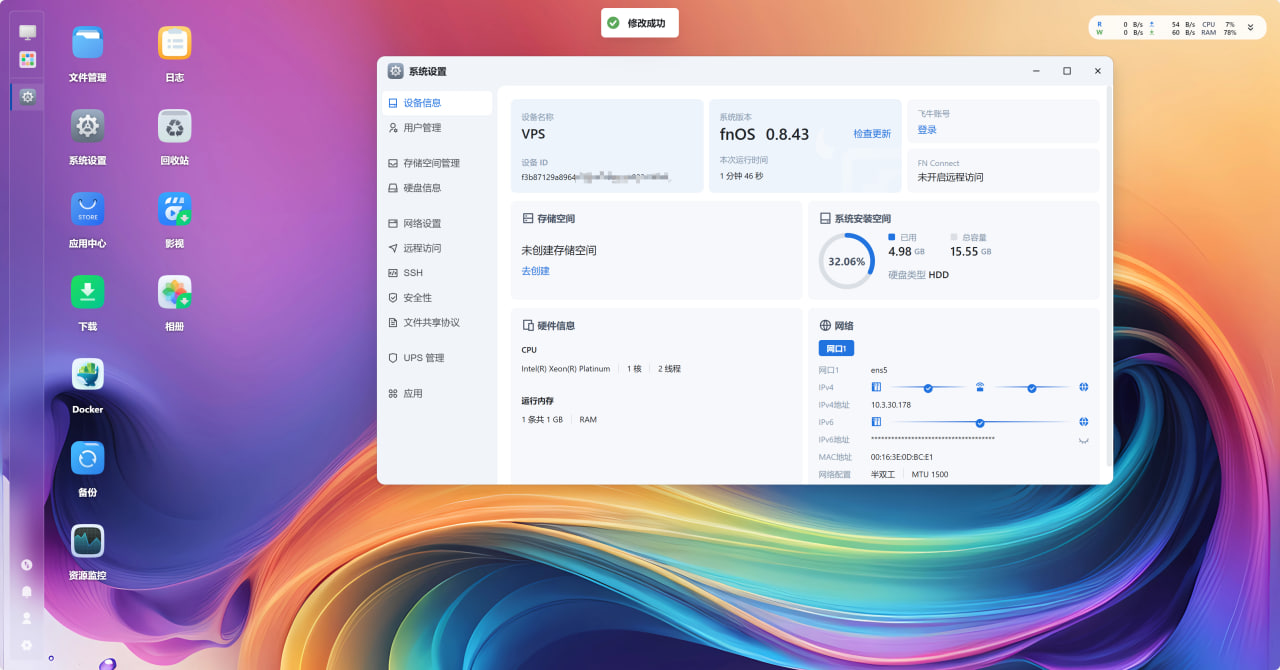Open 硬盘信息 in the settings sidebar
This screenshot has height=670, width=1280.
[x=437, y=188]
